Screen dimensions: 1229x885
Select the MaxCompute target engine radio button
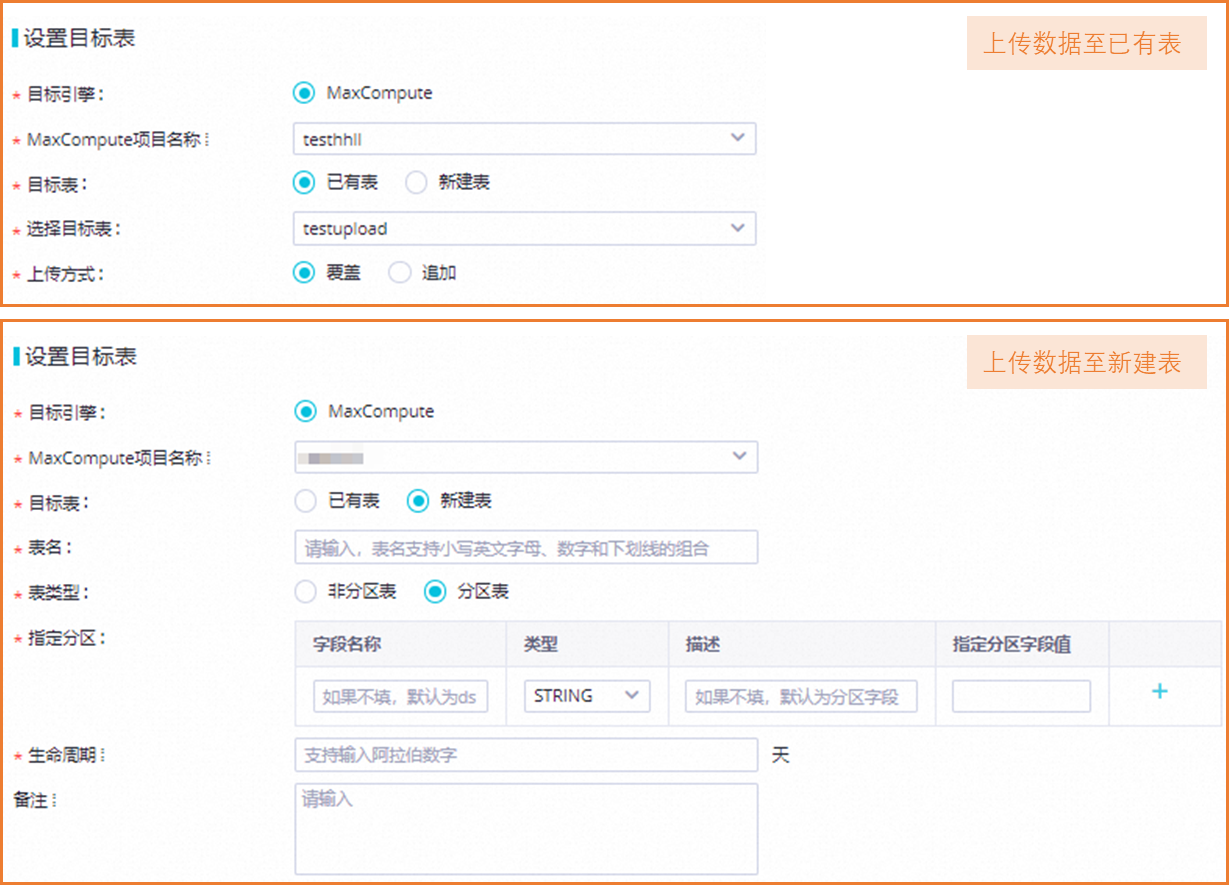(303, 92)
